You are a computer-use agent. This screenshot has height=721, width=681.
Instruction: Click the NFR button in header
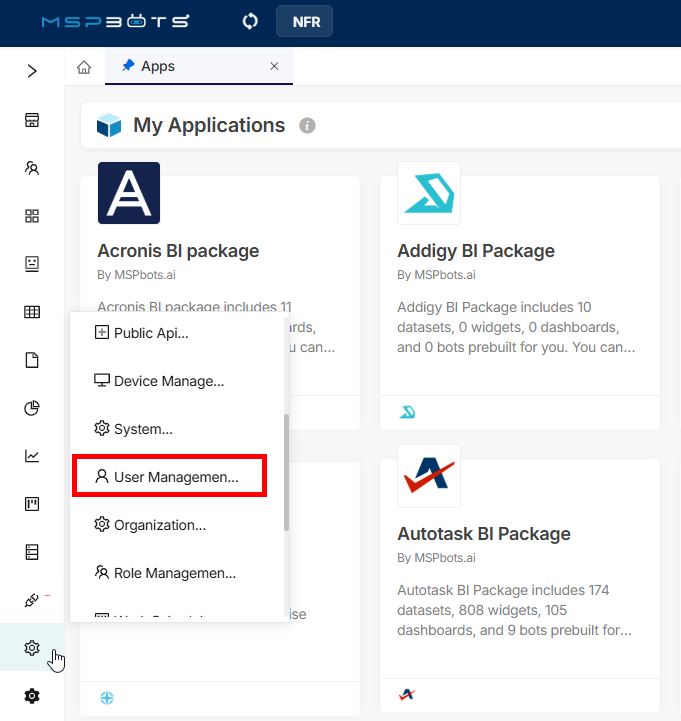tap(306, 22)
